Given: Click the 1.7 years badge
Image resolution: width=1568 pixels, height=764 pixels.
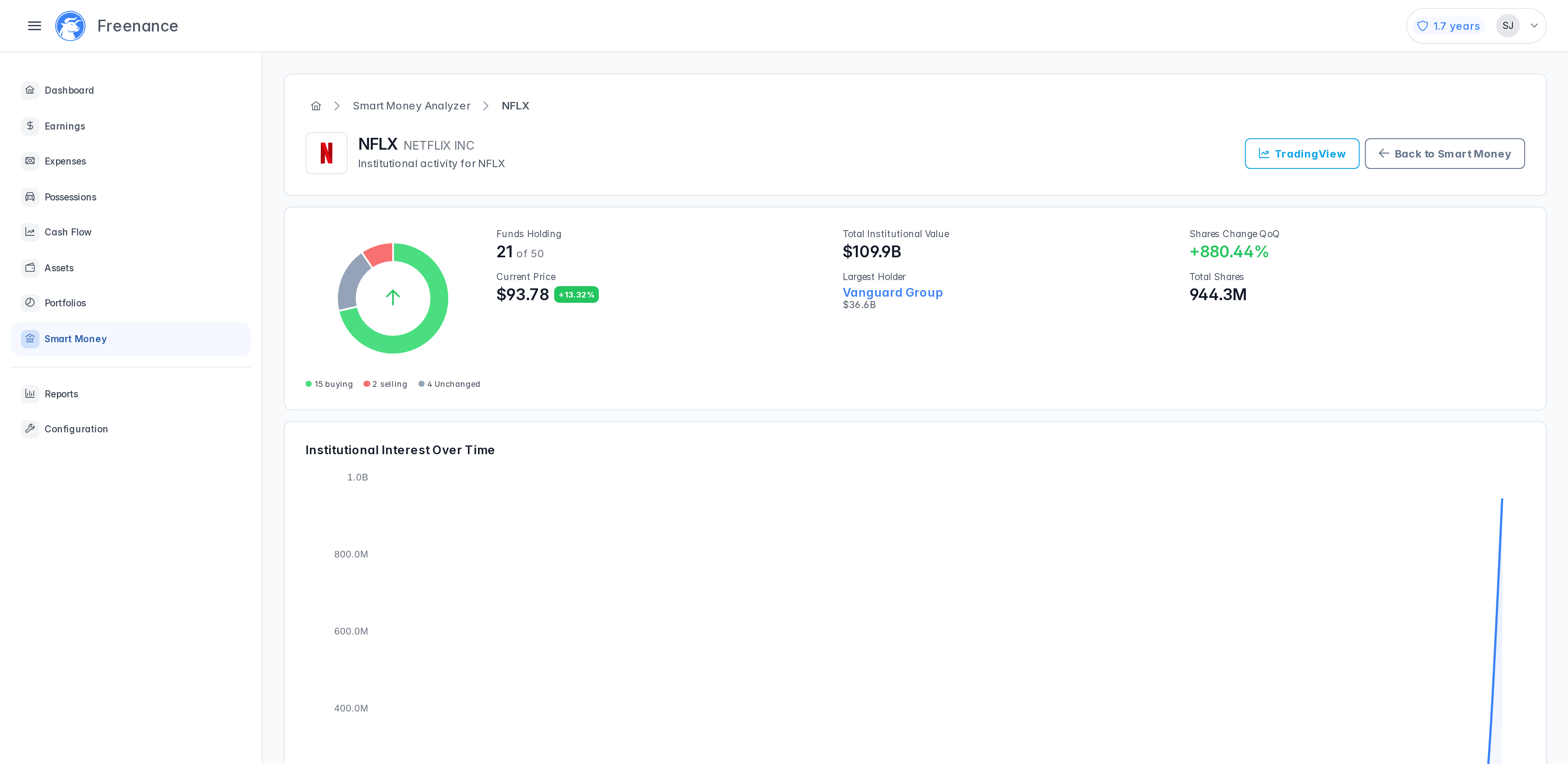Looking at the screenshot, I should pyautogui.click(x=1448, y=25).
